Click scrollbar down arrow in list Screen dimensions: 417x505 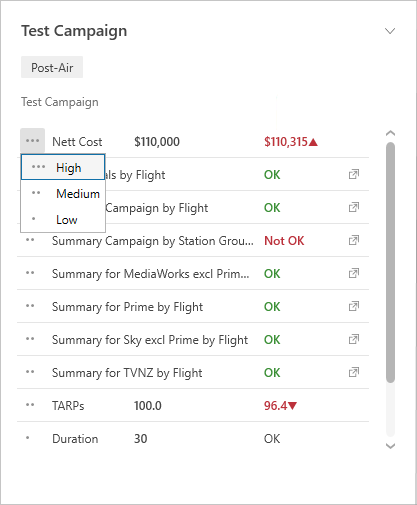[x=390, y=446]
